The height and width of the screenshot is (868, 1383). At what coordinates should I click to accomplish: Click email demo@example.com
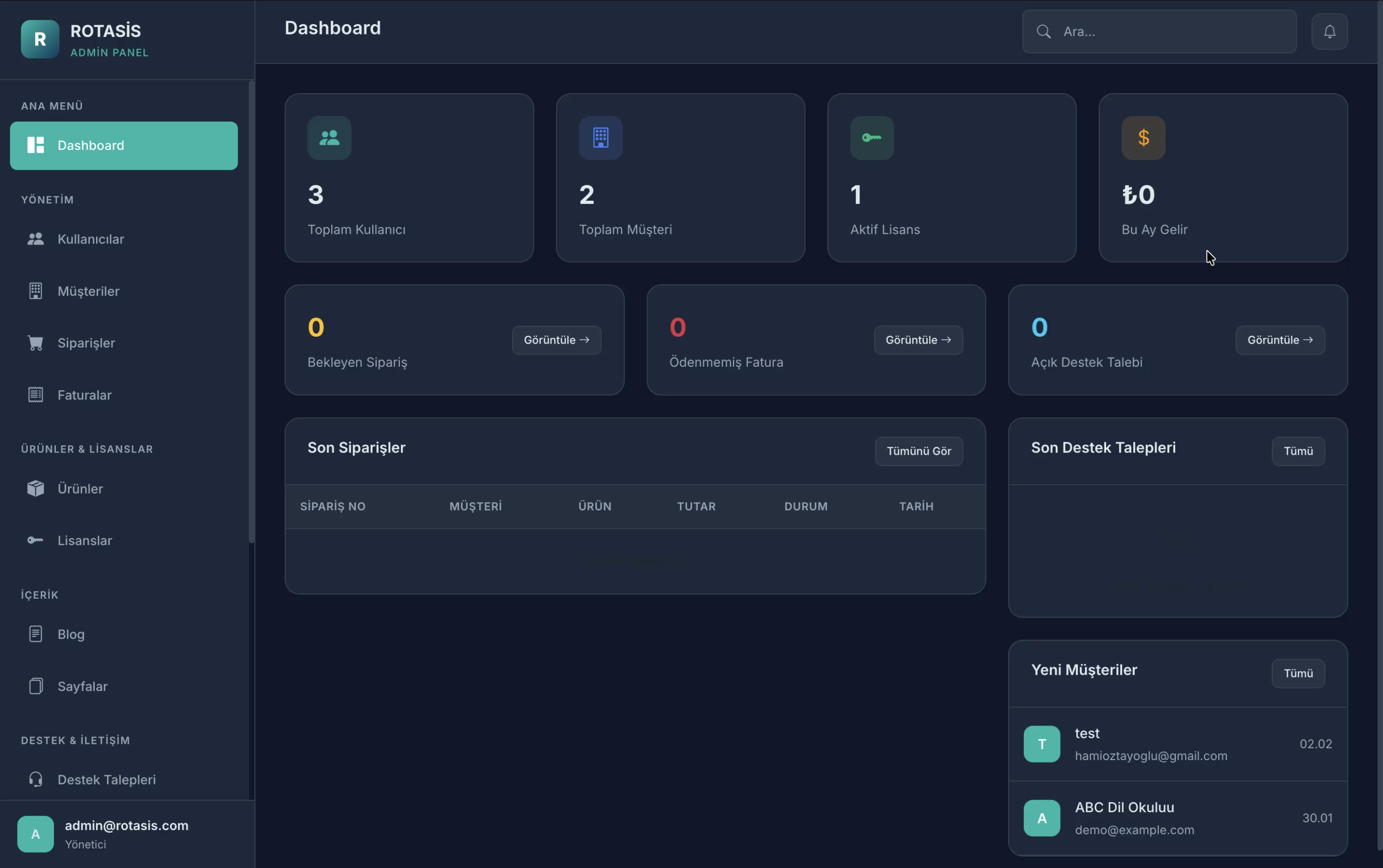point(1135,830)
